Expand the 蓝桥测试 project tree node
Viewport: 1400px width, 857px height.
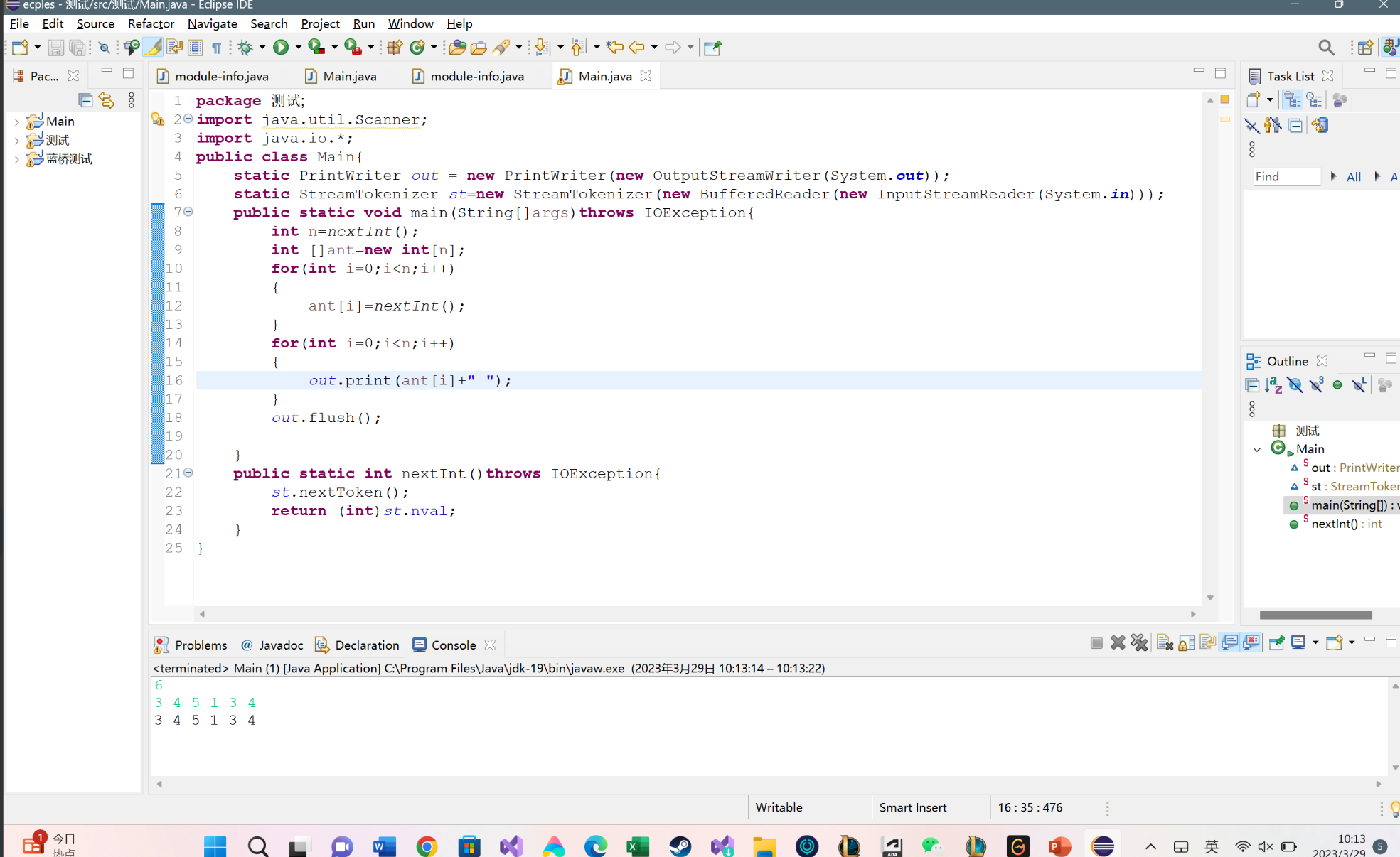point(17,159)
